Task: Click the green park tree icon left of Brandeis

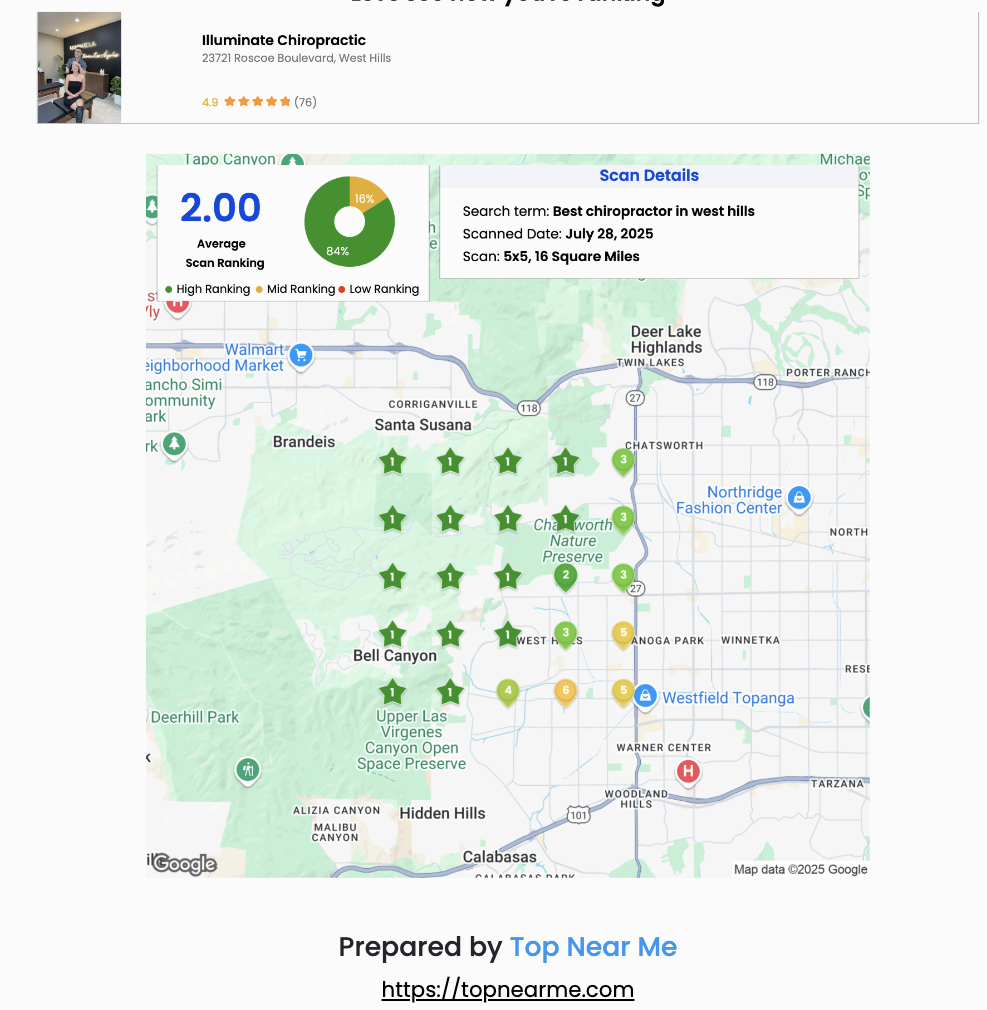Action: [x=174, y=444]
